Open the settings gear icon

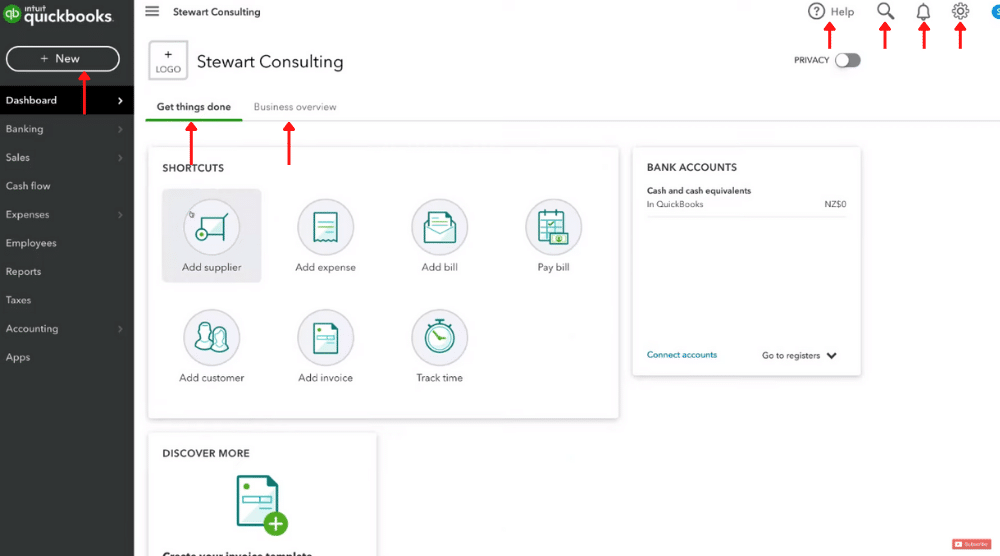pyautogui.click(x=960, y=11)
